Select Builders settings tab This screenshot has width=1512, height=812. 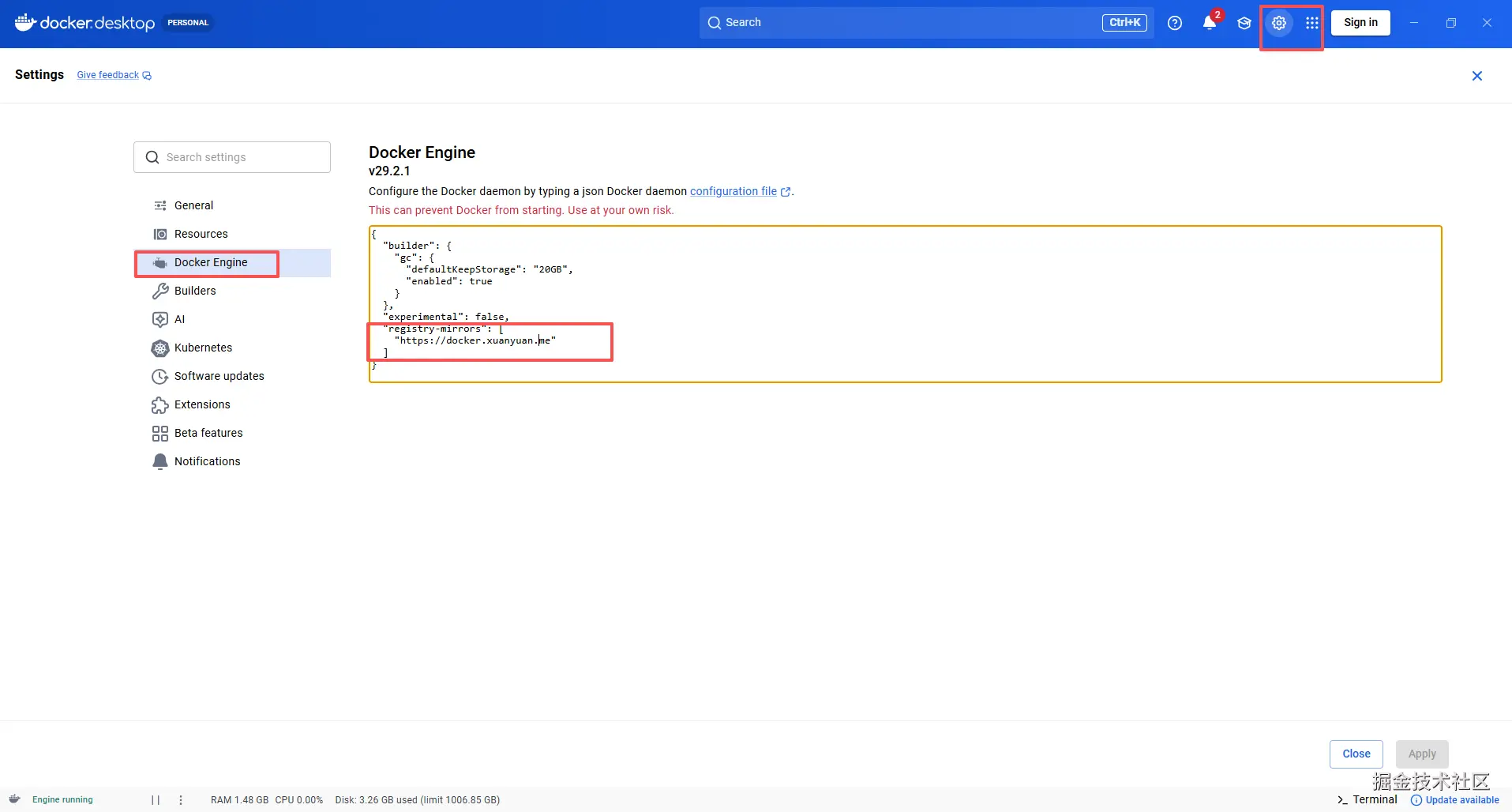(x=232, y=291)
